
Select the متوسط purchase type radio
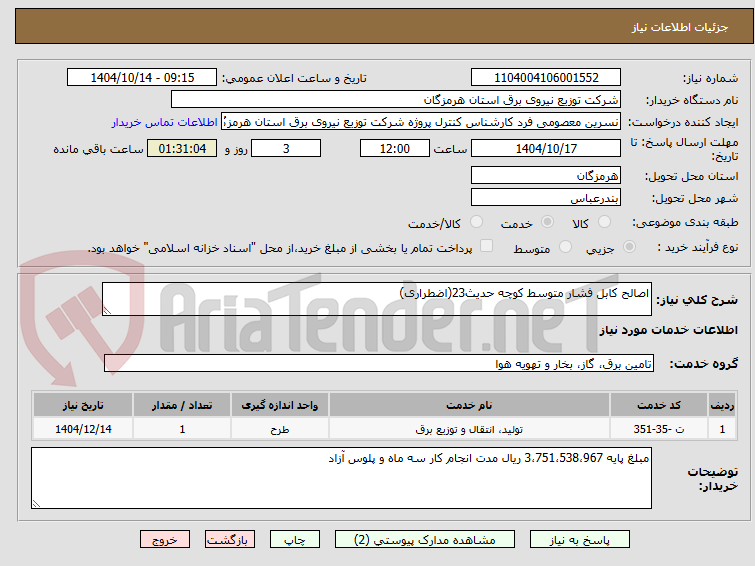565,247
